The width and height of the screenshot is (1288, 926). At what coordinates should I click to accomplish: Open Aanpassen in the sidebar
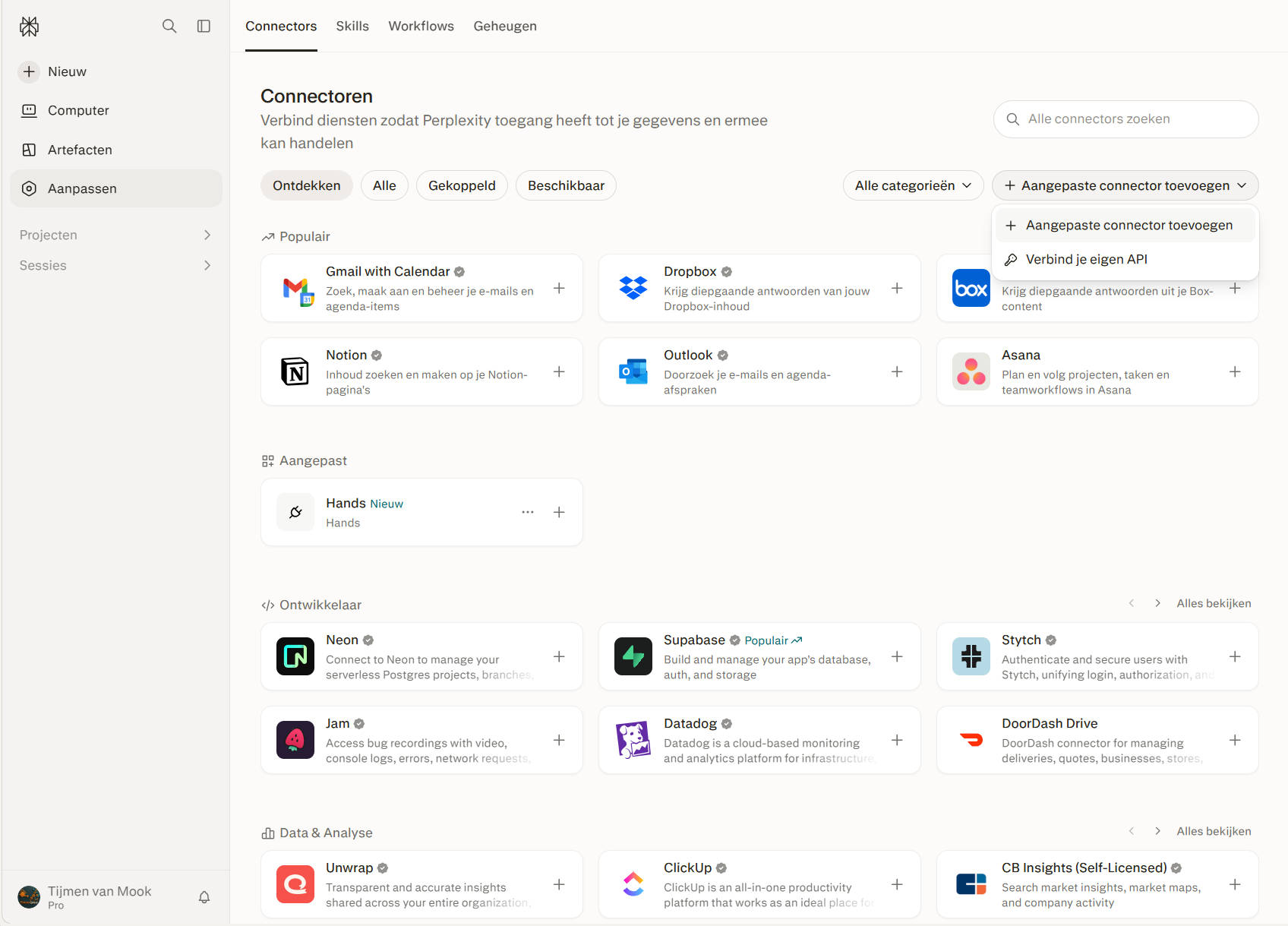coord(115,188)
